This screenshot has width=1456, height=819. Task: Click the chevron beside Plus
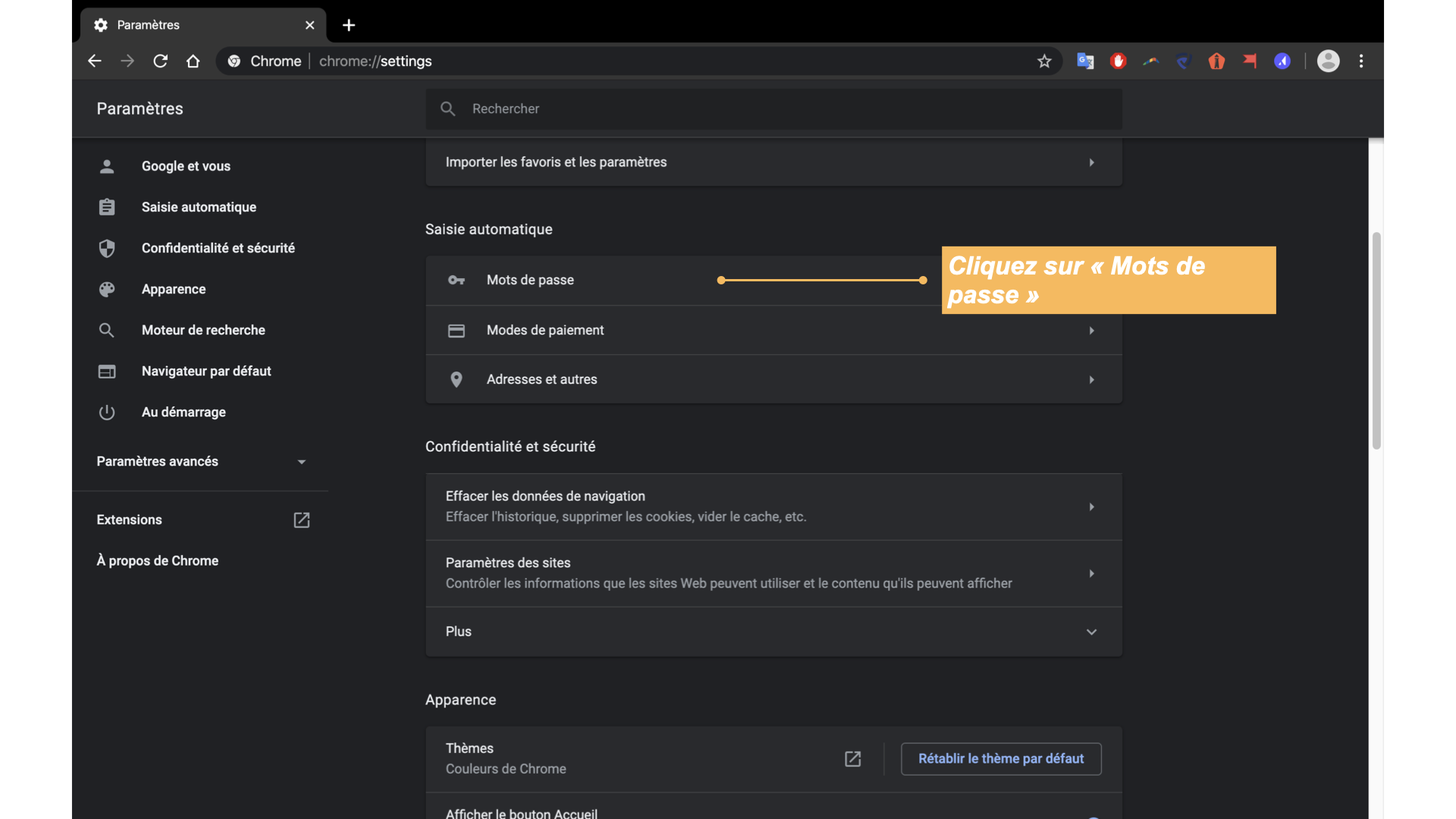tap(1092, 632)
